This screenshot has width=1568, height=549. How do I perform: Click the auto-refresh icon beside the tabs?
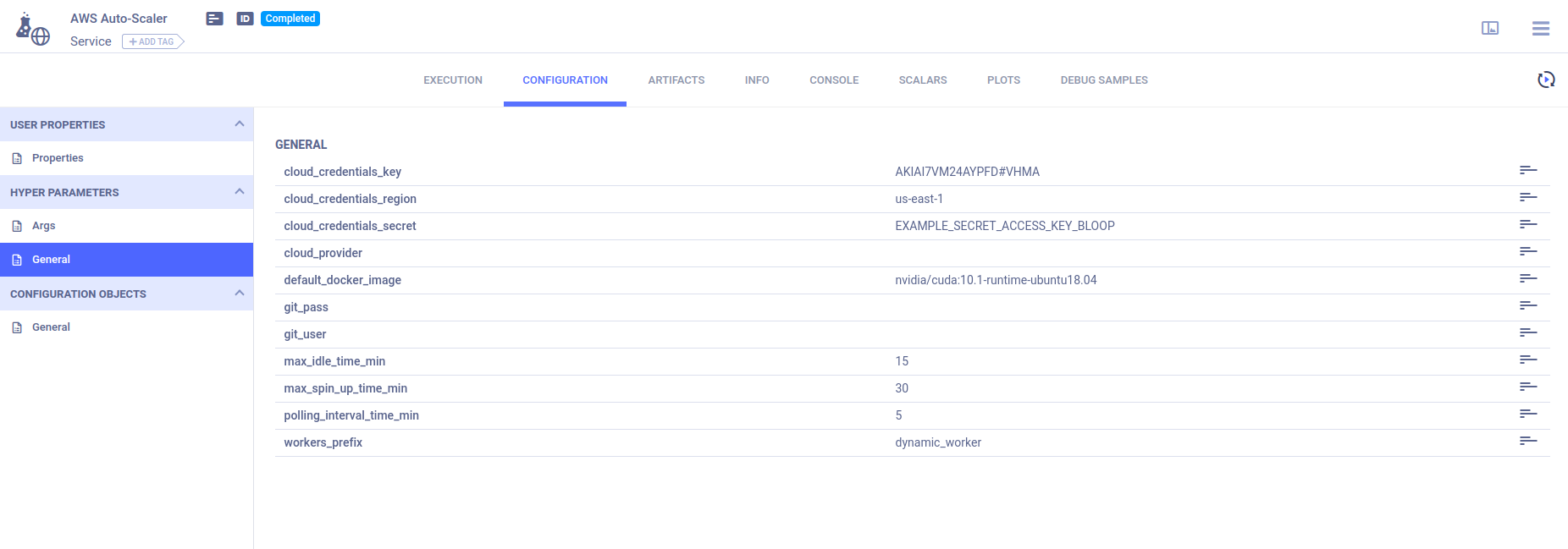point(1545,80)
